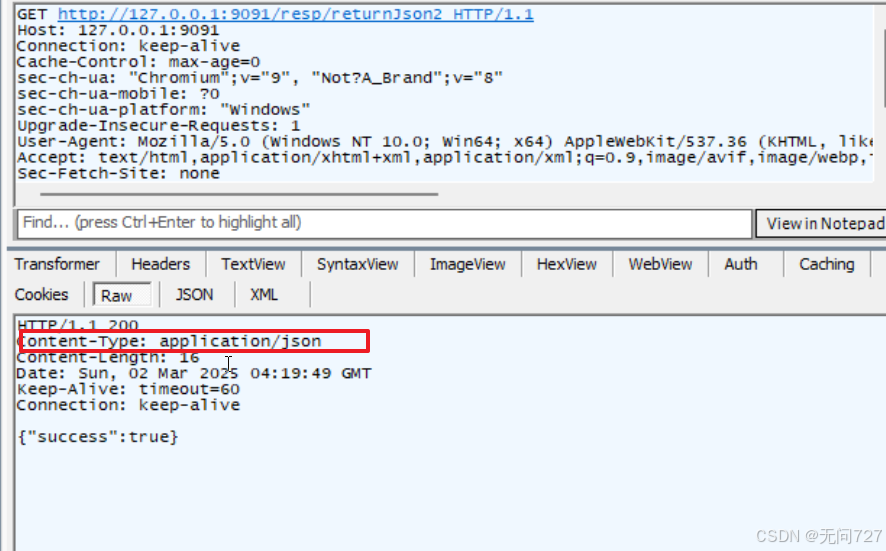The width and height of the screenshot is (886, 551).
Task: Click the sec-ch-ua-platform: "Windows" line
Action: pos(163,110)
